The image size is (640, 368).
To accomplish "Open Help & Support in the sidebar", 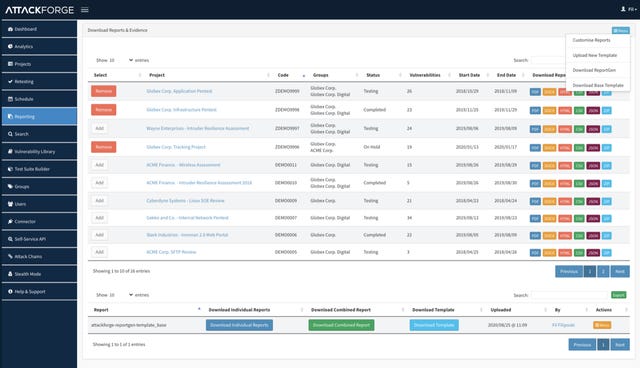I will pos(39,292).
